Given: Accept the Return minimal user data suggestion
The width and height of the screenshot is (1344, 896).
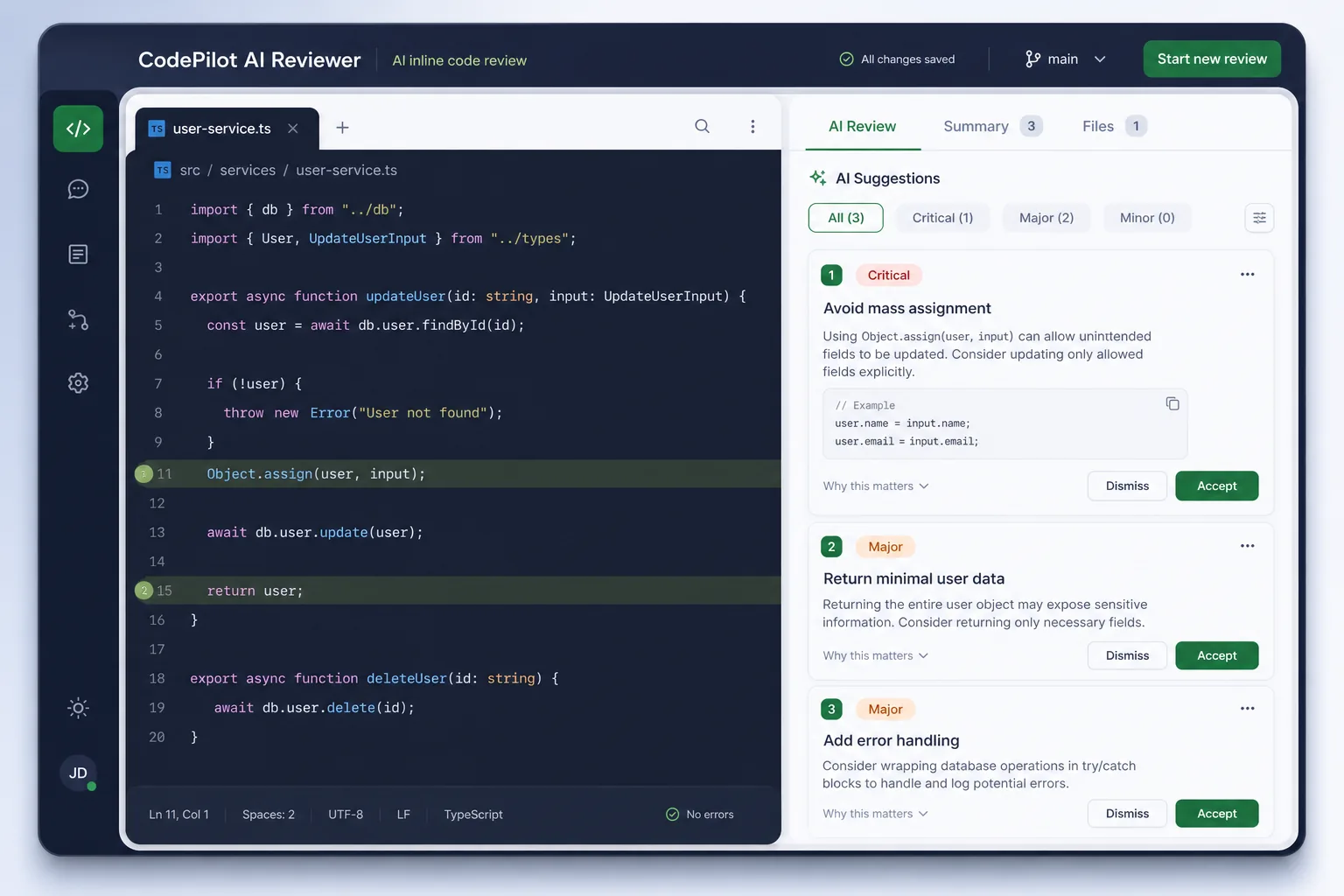Looking at the screenshot, I should 1216,655.
